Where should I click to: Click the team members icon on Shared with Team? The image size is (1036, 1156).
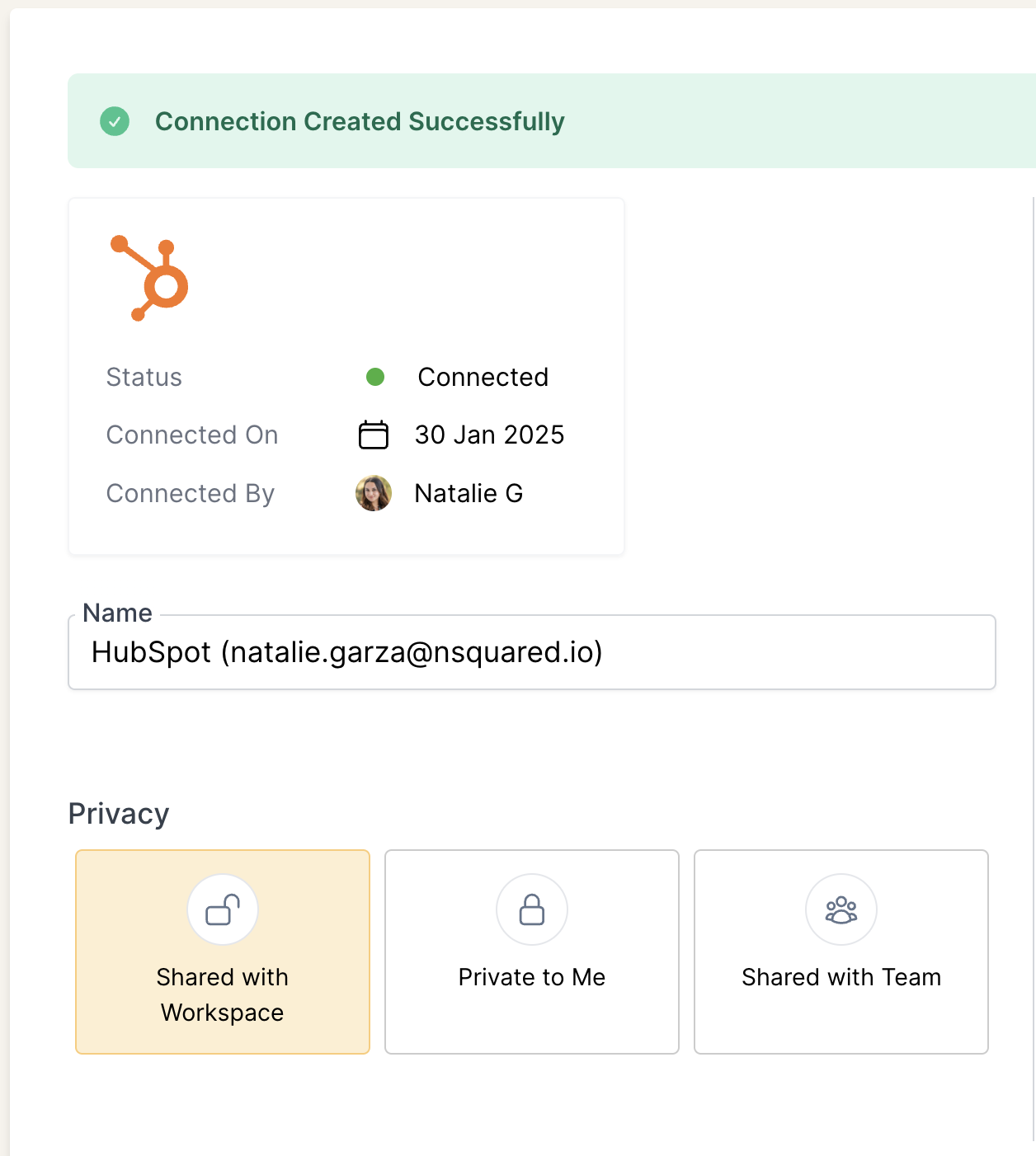(841, 909)
